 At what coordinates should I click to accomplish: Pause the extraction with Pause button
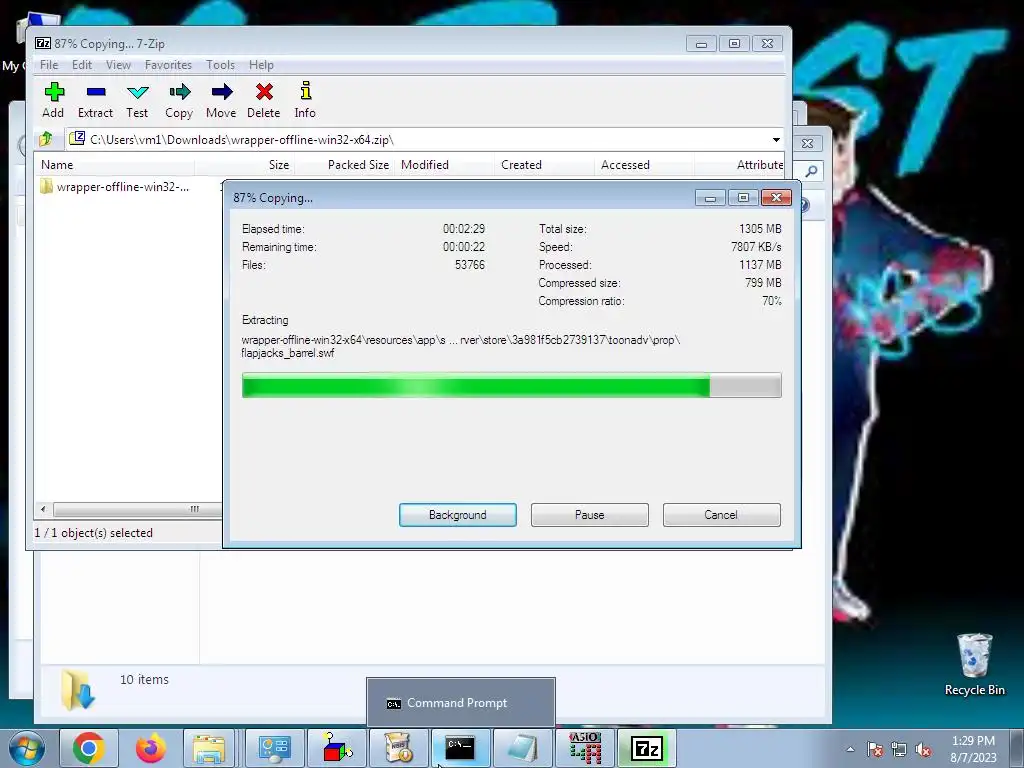[590, 515]
